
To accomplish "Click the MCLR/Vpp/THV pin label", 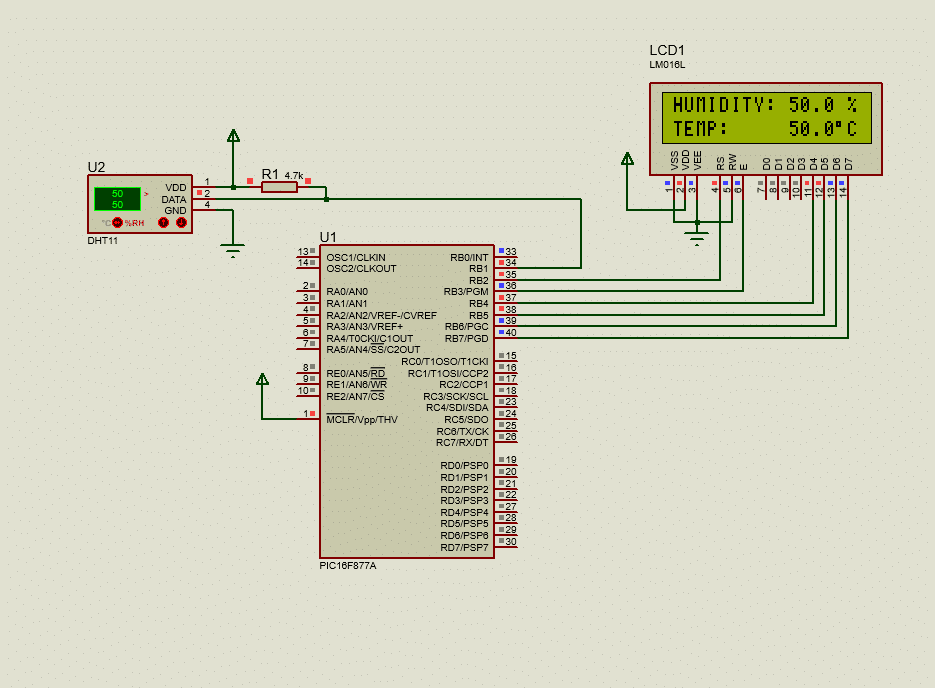I will pos(362,420).
